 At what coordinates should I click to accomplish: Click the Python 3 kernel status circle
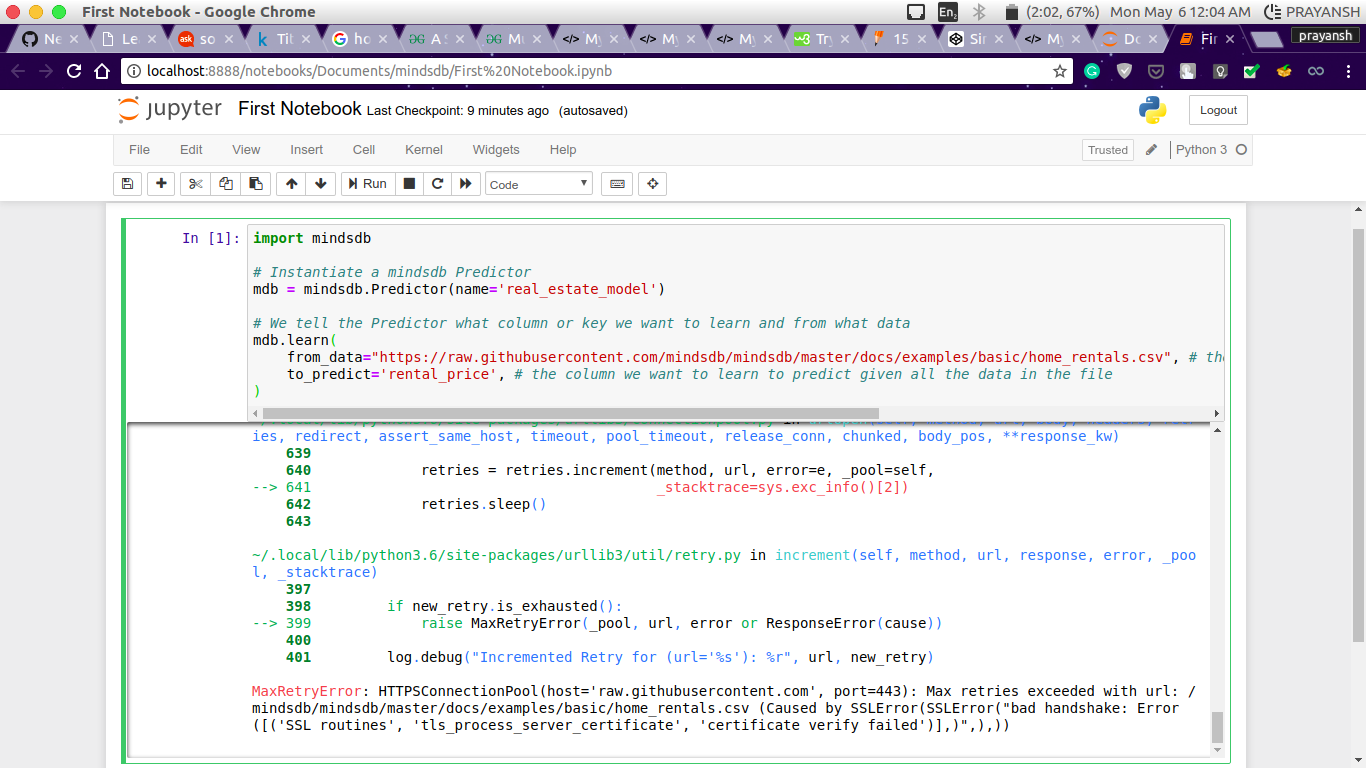point(1242,150)
